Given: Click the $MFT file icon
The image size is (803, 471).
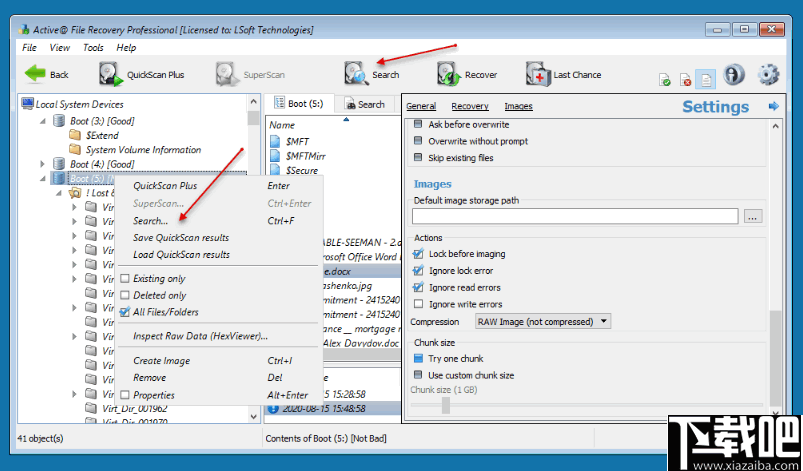Looking at the screenshot, I should click(275, 141).
